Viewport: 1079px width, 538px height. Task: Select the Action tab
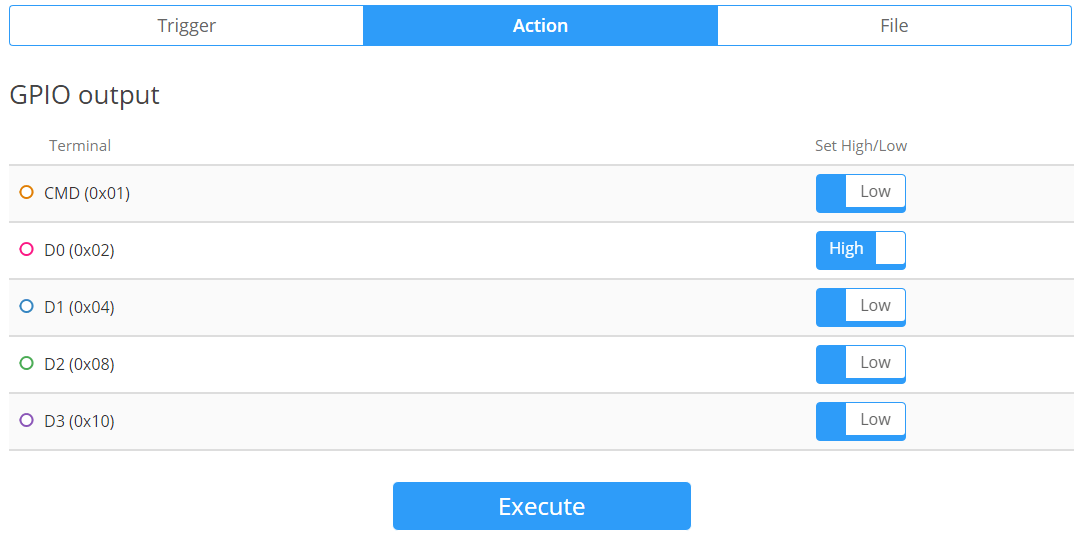[540, 26]
